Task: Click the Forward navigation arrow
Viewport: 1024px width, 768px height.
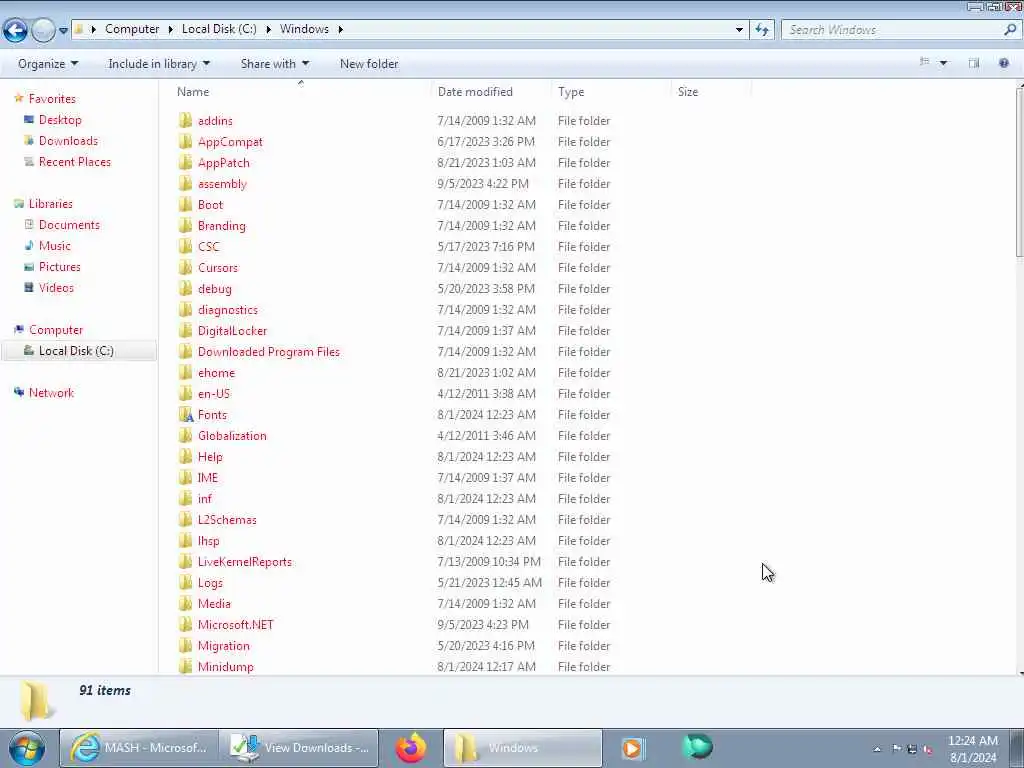Action: pyautogui.click(x=43, y=30)
